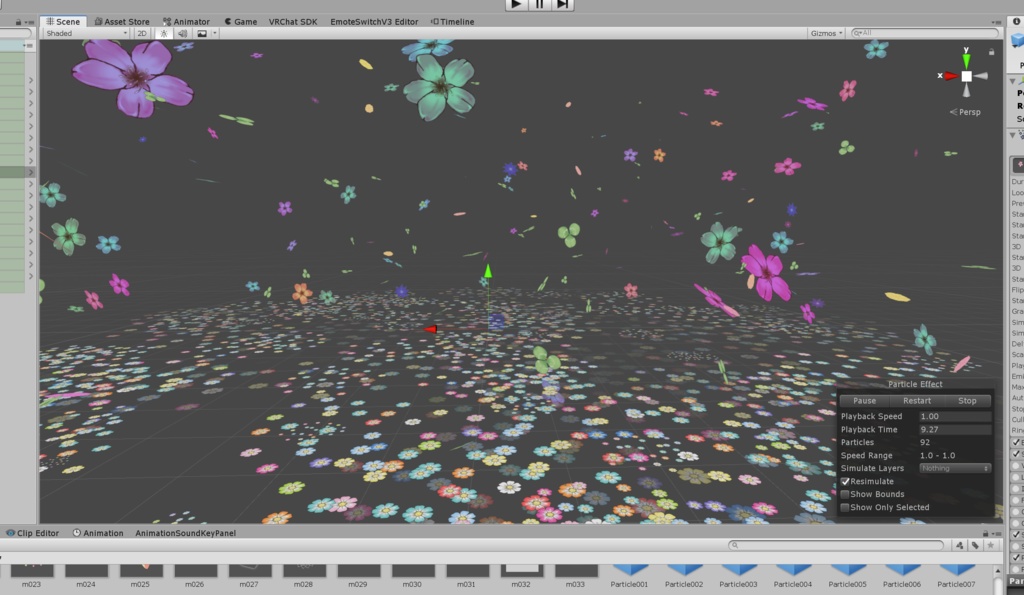The image size is (1024, 595).
Task: Select the Particle003 asset
Action: coord(739,576)
